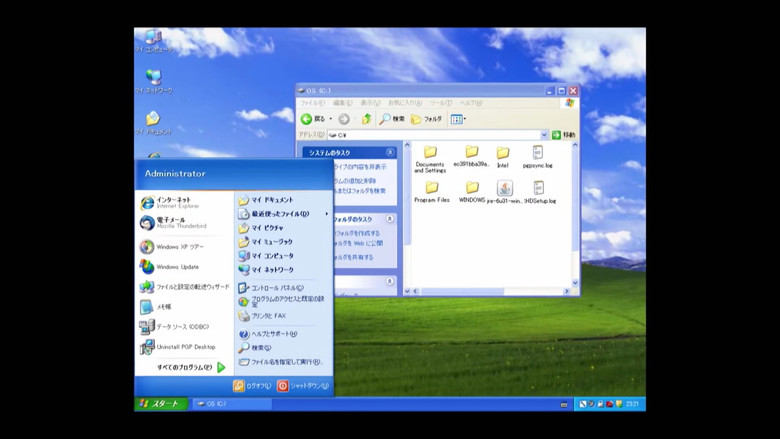Collapse the フォルダのタスク panel section
This screenshot has height=439, width=780.
point(390,219)
